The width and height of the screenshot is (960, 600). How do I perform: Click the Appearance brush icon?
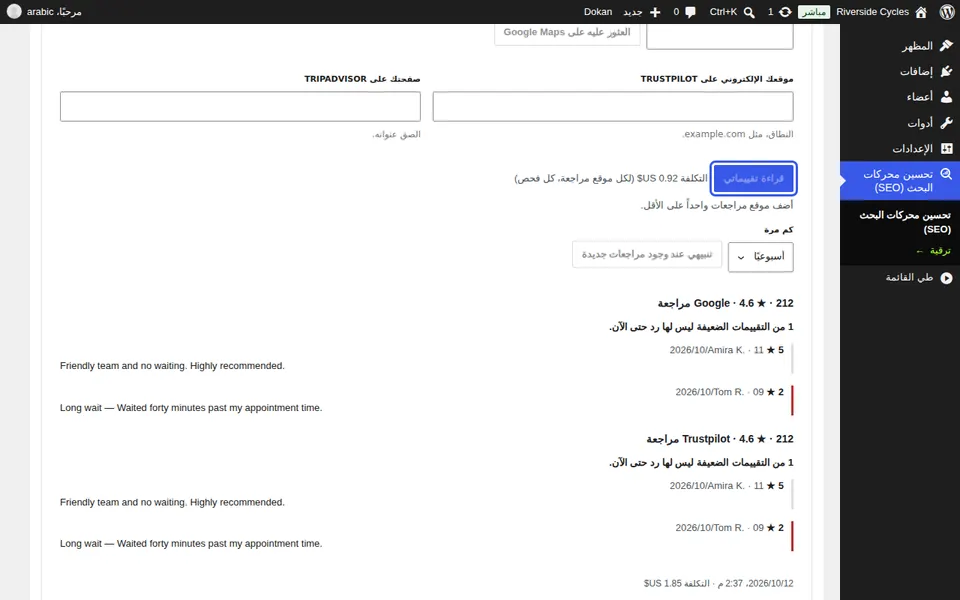[x=946, y=45]
